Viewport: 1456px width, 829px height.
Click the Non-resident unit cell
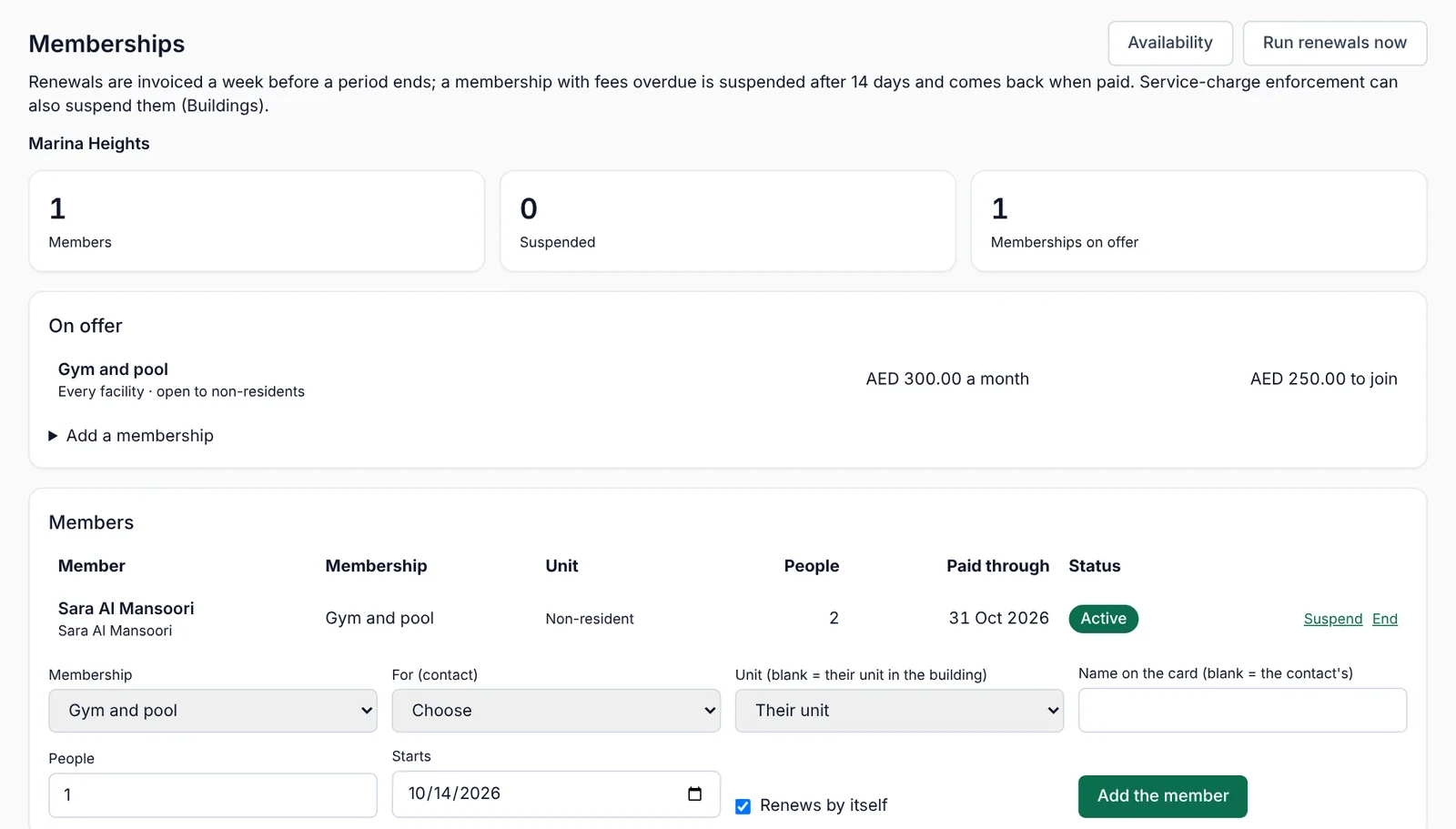590,619
